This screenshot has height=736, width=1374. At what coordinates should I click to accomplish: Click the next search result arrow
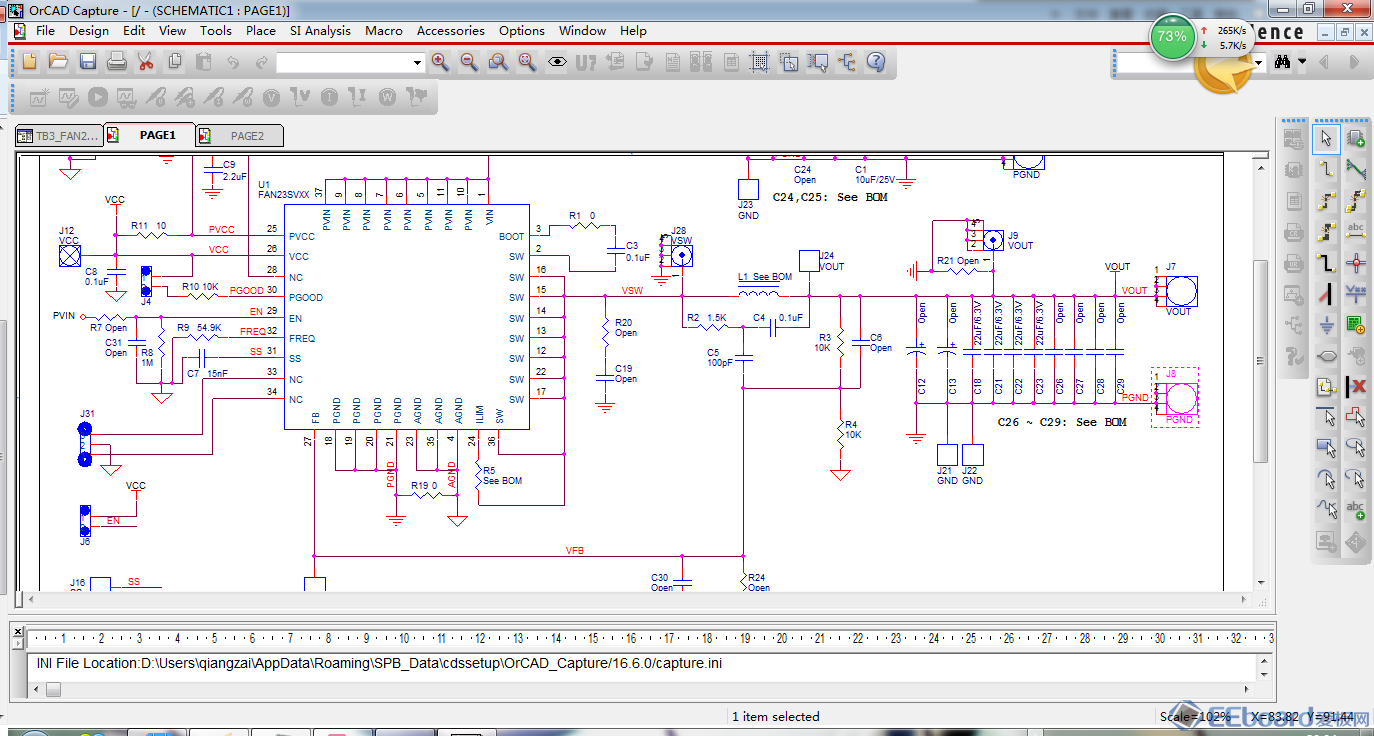(1353, 62)
